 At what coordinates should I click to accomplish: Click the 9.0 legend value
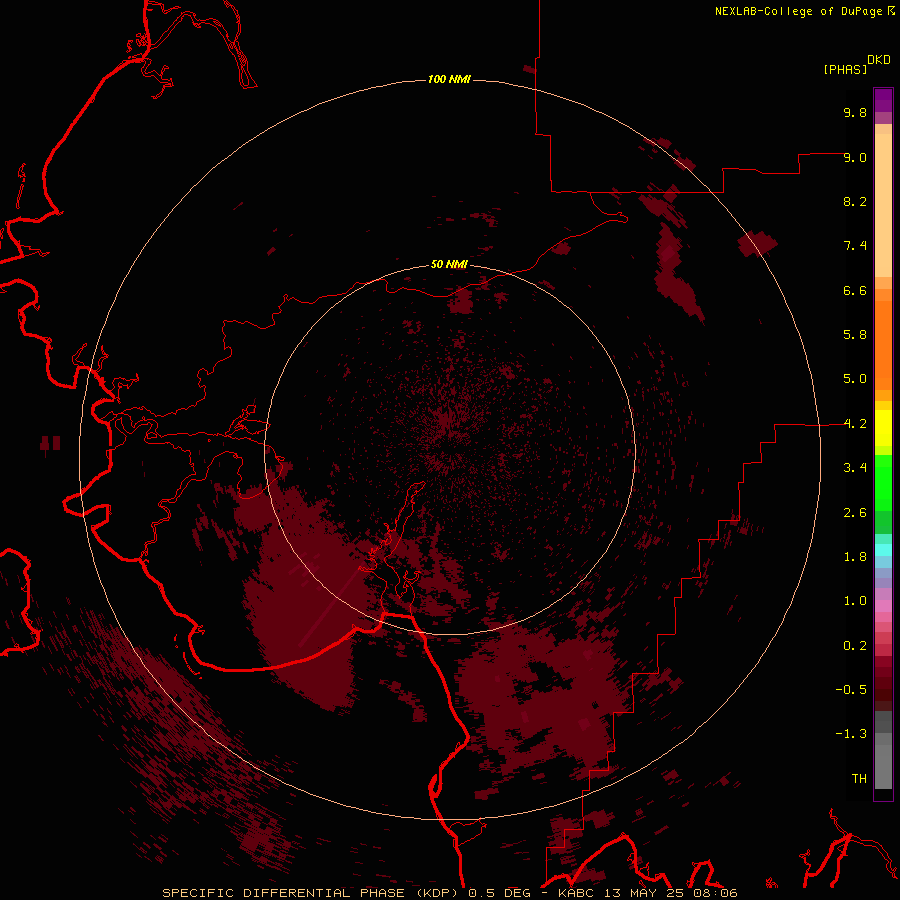855,157
